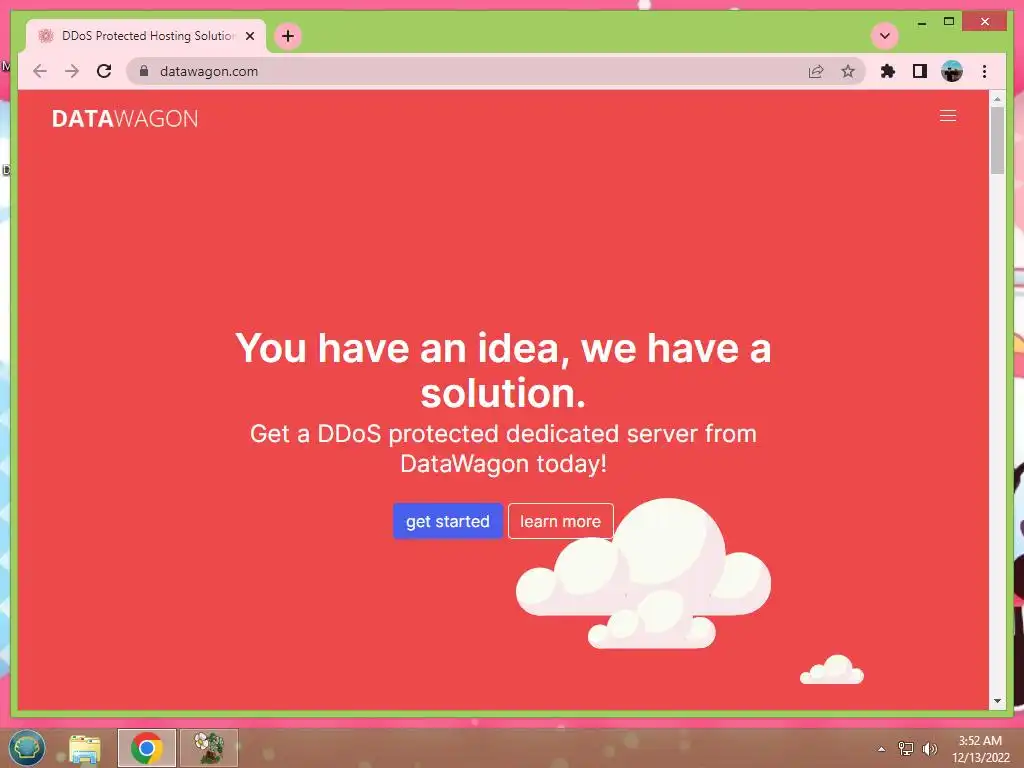1024x768 pixels.
Task: Maximize the Chrome window
Action: (x=949, y=22)
